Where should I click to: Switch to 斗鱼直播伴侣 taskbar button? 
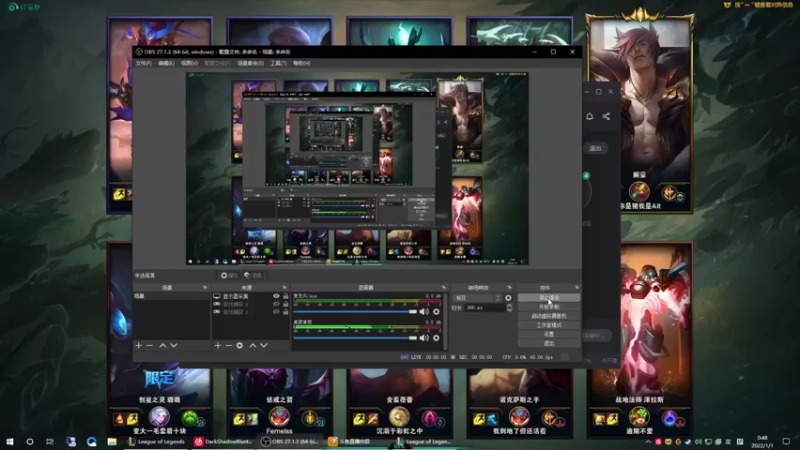coord(355,441)
